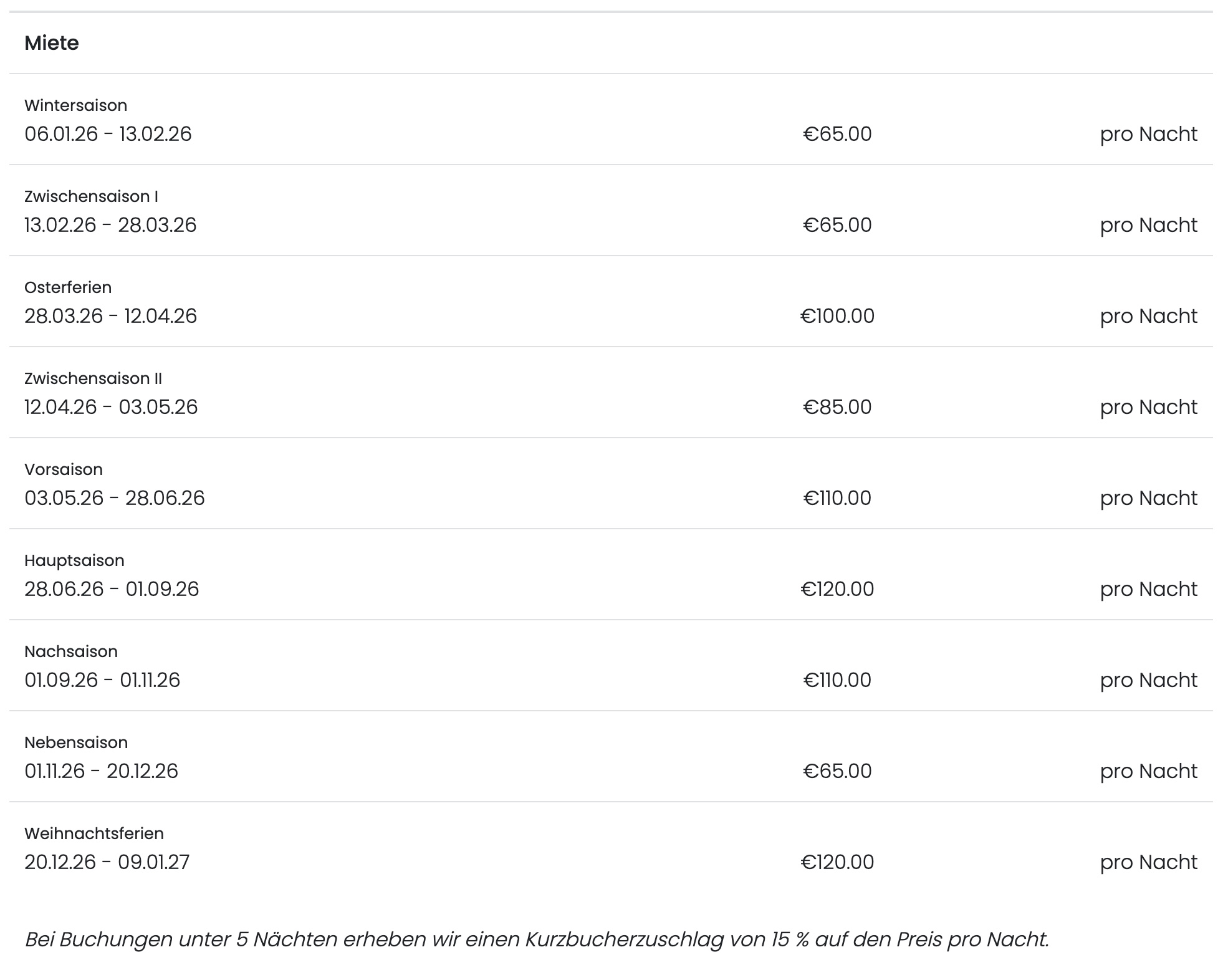Image resolution: width=1223 pixels, height=980 pixels.
Task: Click the Vorsaison season label
Action: (x=64, y=469)
